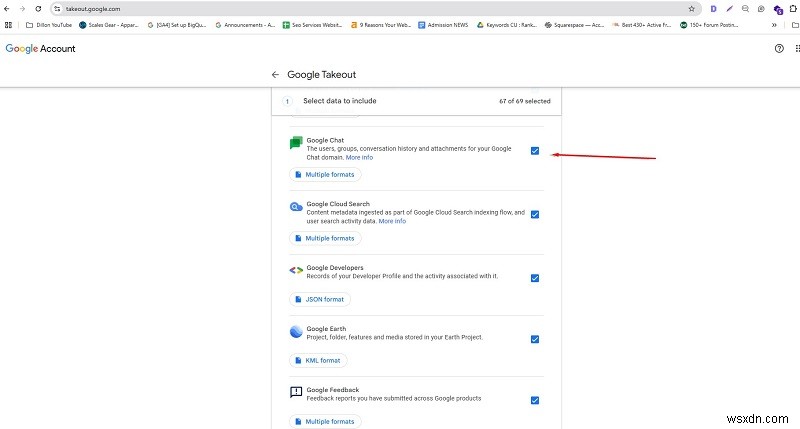This screenshot has width=800, height=429.
Task: Uncheck the Google Chat checkbox
Action: [535, 150]
